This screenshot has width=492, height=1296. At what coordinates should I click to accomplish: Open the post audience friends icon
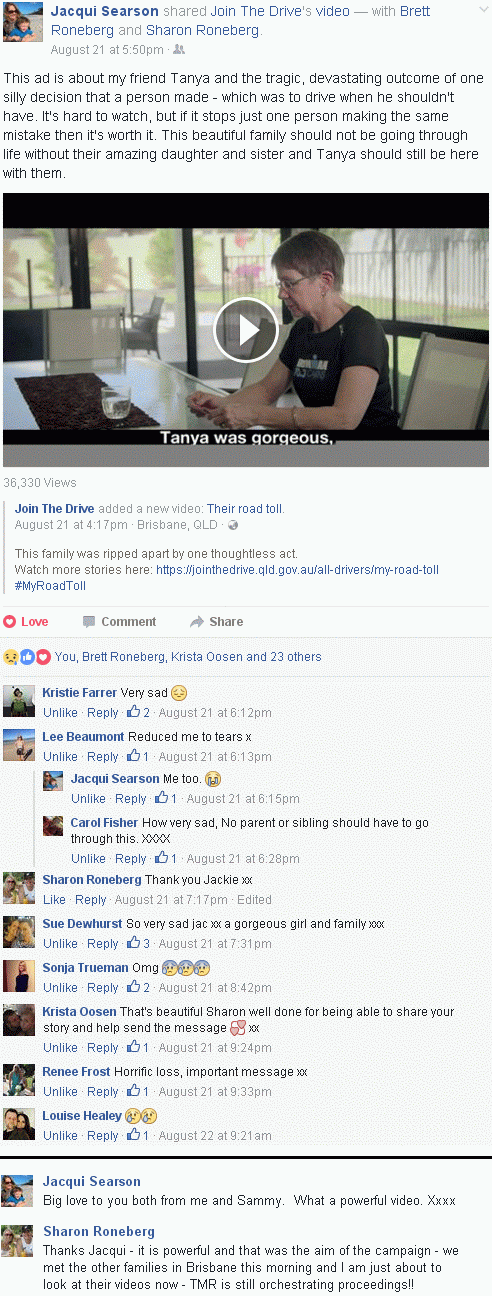[179, 49]
